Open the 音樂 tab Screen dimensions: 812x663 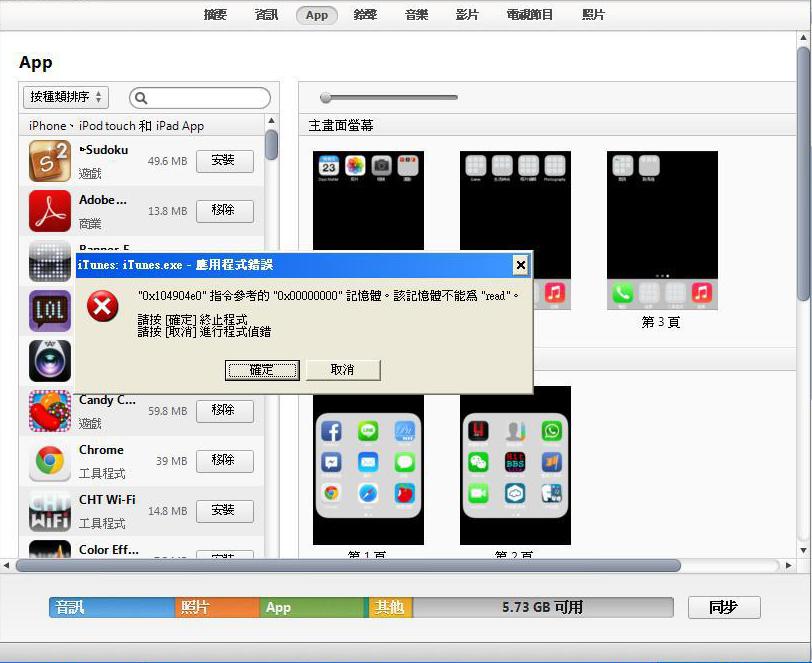point(416,15)
